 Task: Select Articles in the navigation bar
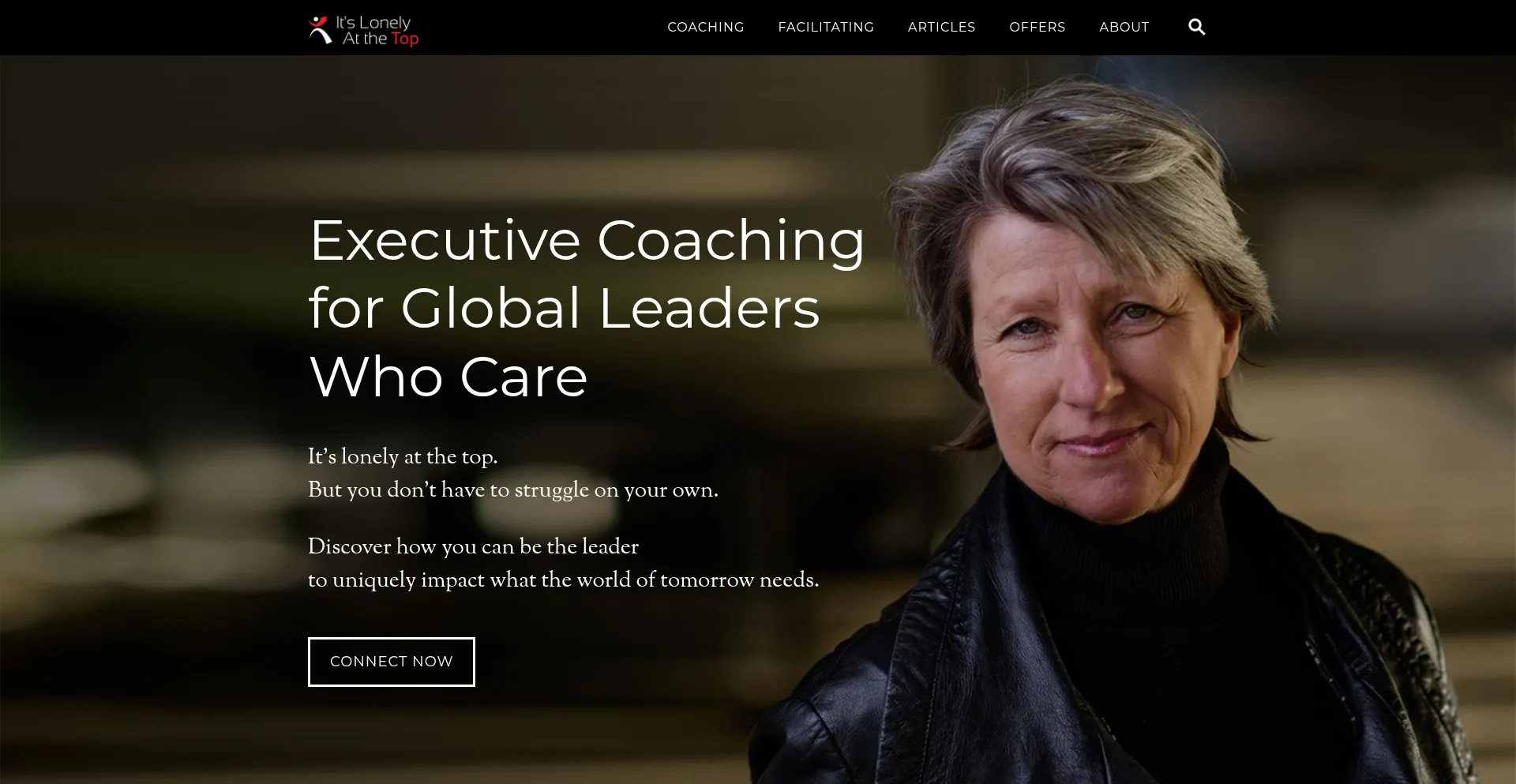point(941,27)
